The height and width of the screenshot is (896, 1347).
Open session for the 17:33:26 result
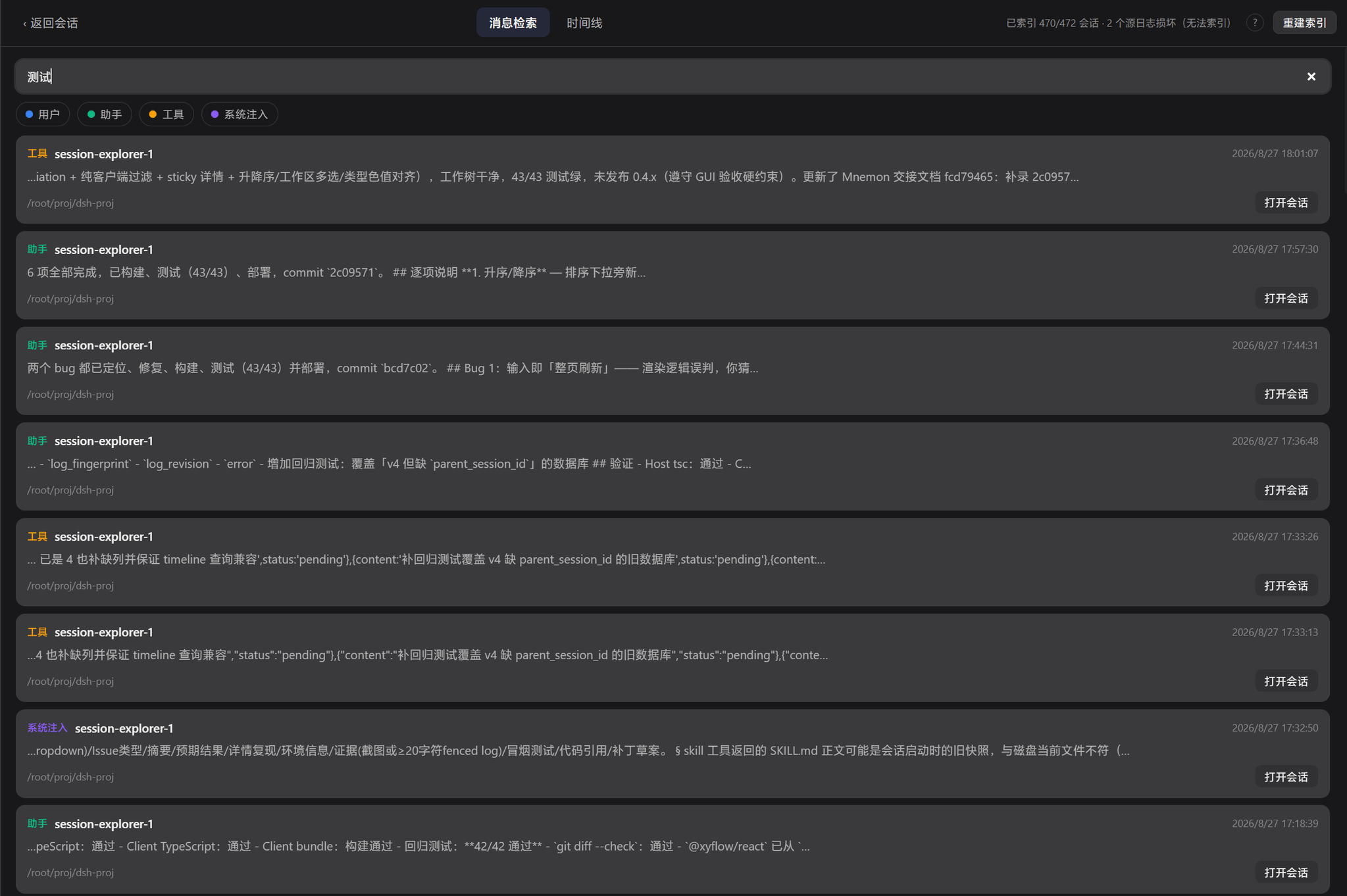pyautogui.click(x=1286, y=585)
